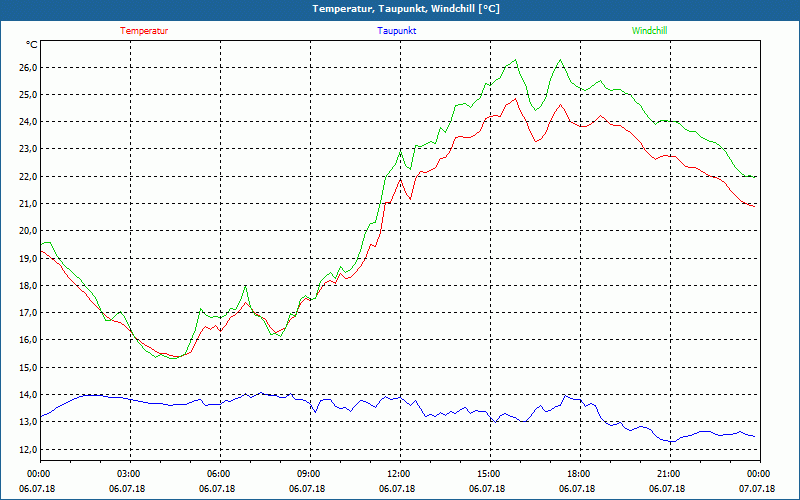
Task: Click the 23,0 y-axis value
Action: pos(28,149)
